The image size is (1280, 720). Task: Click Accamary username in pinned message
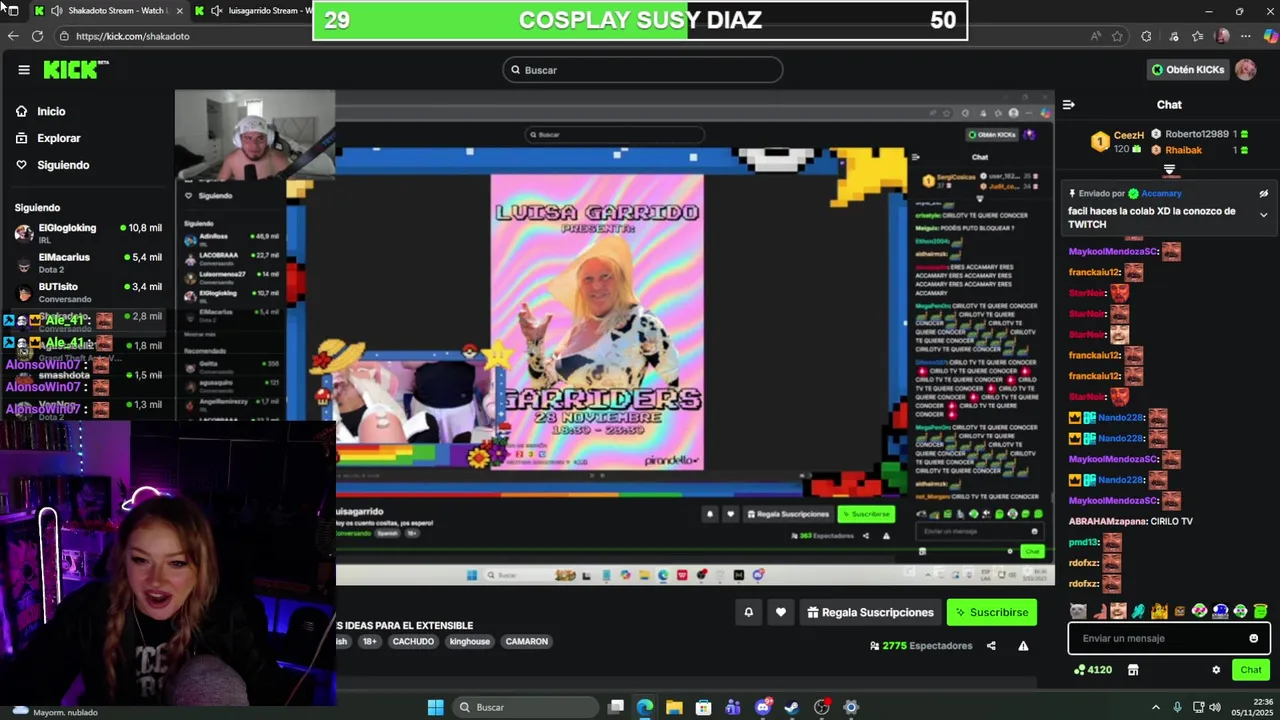coord(1161,194)
